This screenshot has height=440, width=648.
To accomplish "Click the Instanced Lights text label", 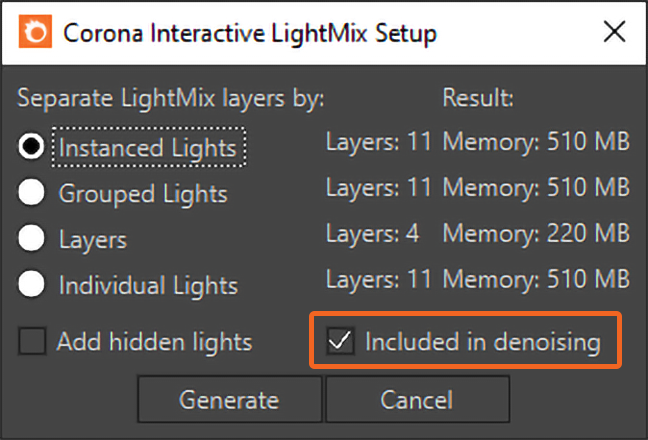I will [148, 147].
